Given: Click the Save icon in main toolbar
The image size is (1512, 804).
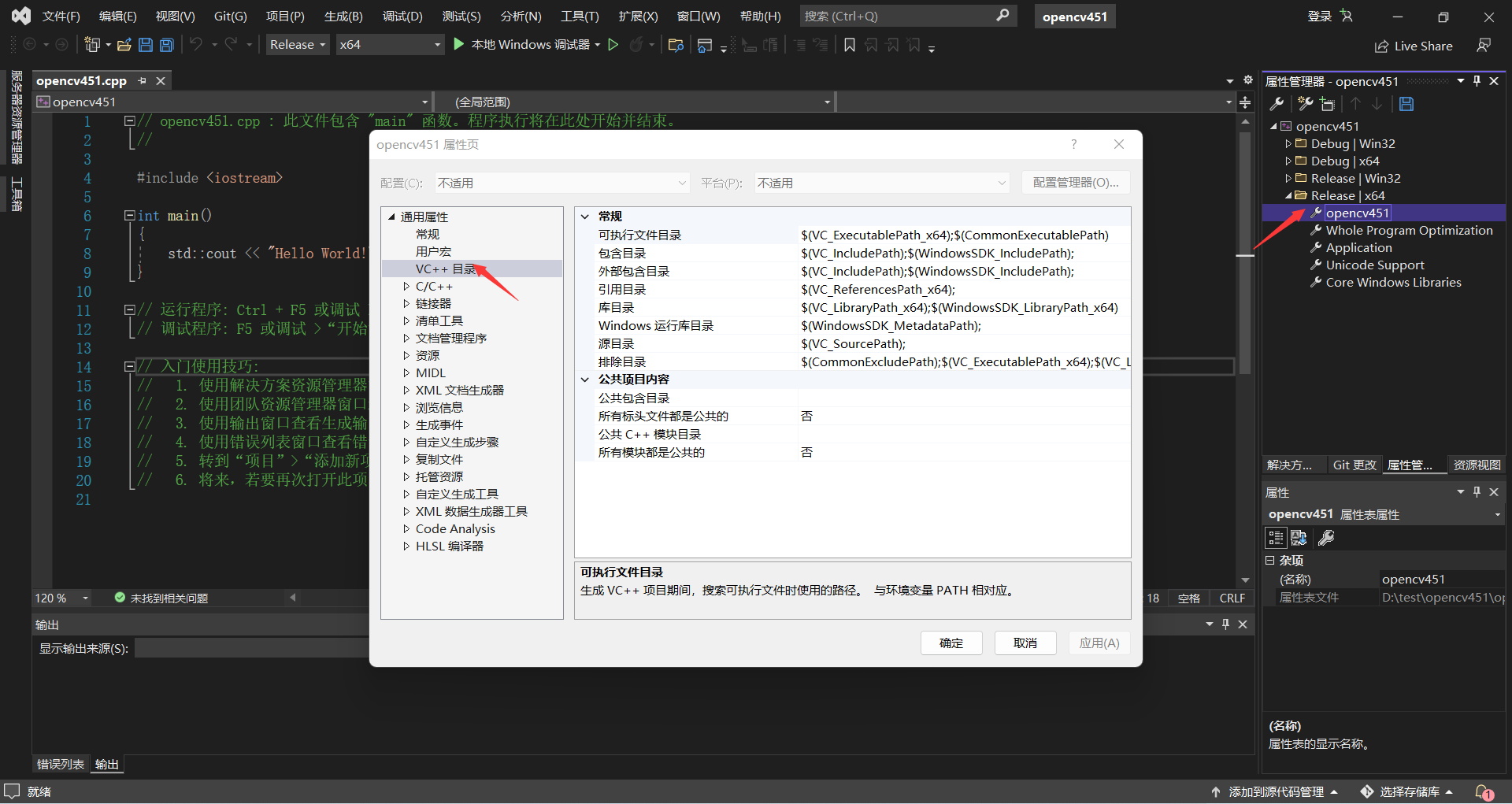Looking at the screenshot, I should coord(146,45).
